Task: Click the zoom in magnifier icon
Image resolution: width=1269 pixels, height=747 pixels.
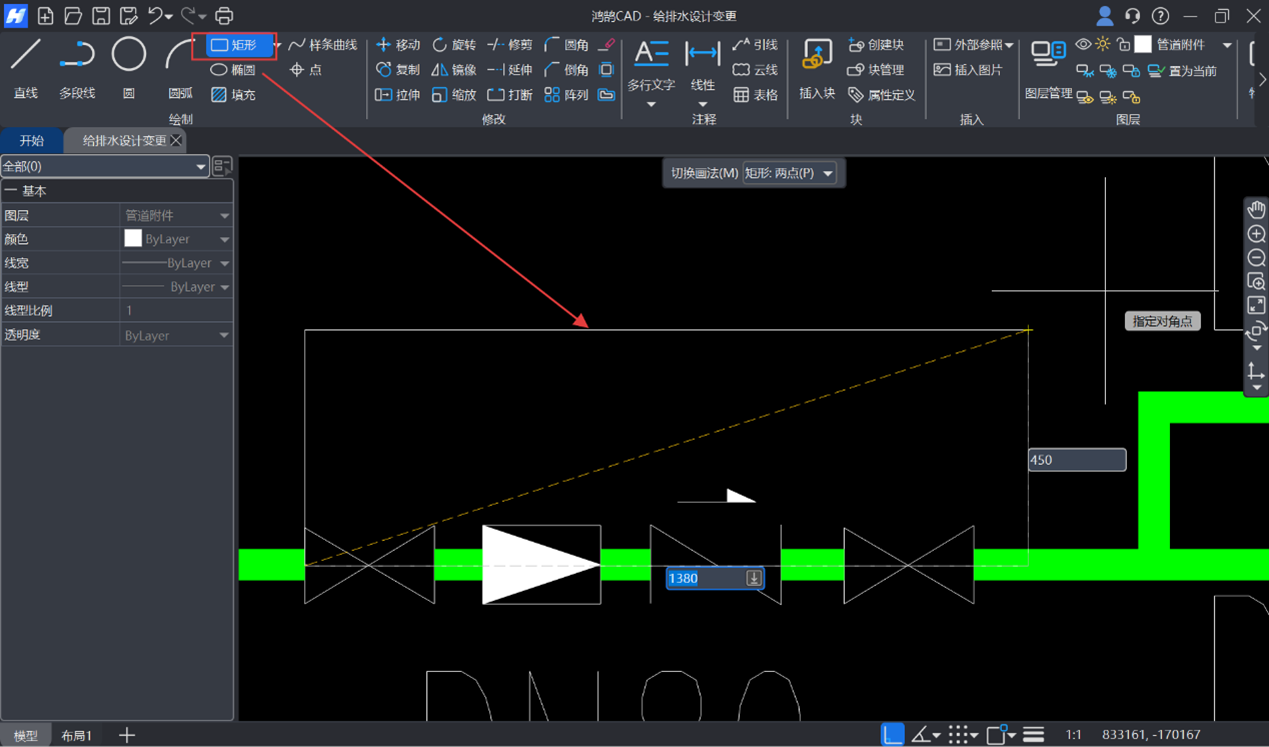Action: click(1256, 234)
